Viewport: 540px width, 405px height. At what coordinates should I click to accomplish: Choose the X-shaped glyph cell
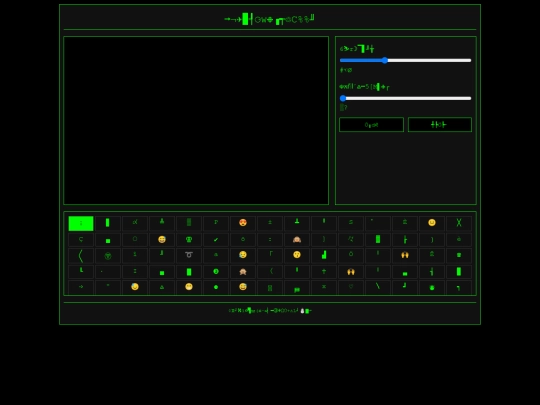(459, 223)
